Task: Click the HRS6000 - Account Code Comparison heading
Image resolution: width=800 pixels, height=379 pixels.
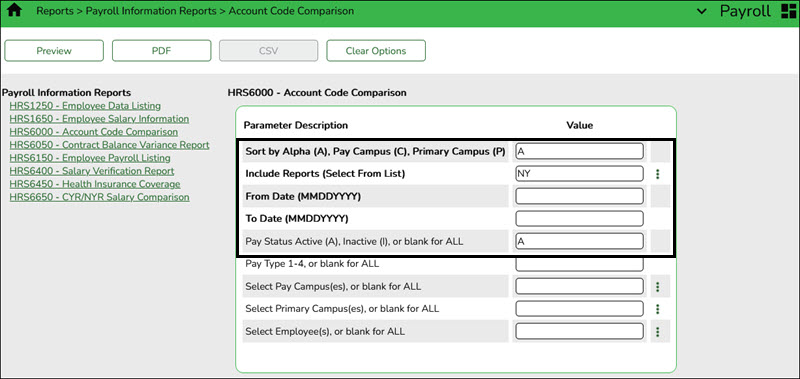Action: [x=317, y=93]
